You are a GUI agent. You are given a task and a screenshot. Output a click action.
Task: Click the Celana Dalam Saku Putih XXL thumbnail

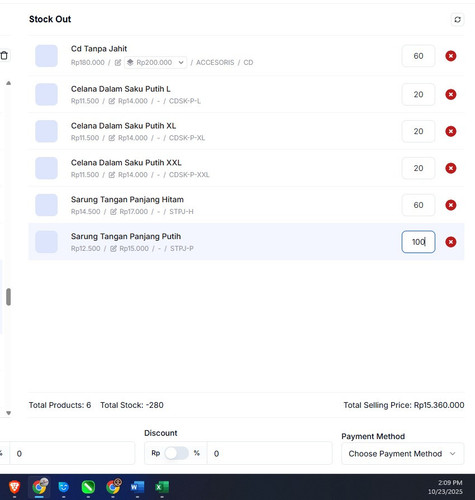coord(46,168)
